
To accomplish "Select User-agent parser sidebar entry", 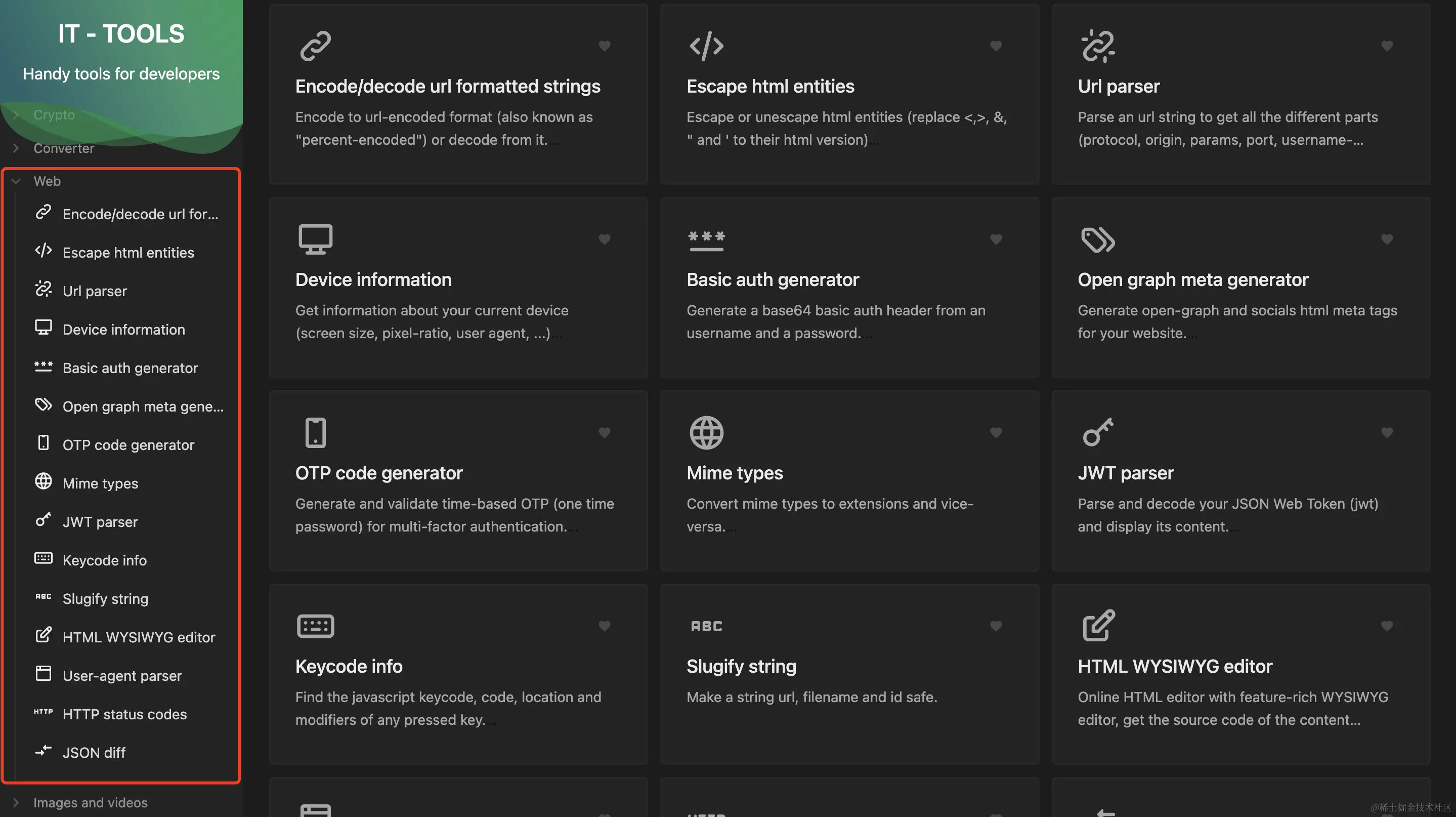I will tap(122, 676).
